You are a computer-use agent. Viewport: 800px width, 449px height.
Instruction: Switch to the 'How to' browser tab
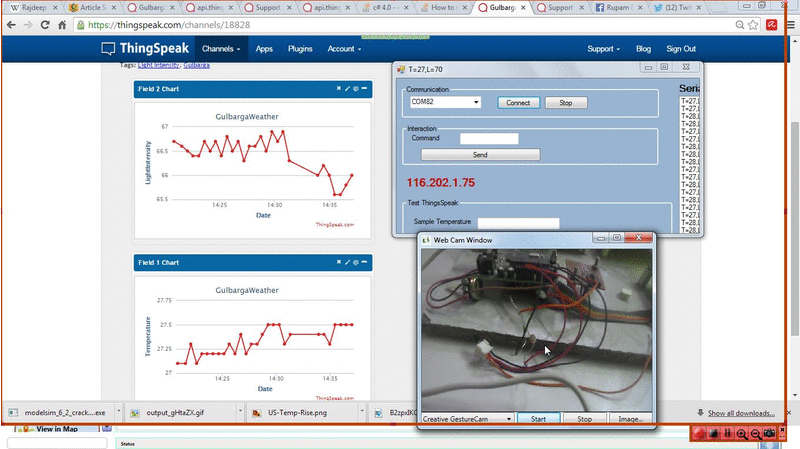click(x=445, y=8)
